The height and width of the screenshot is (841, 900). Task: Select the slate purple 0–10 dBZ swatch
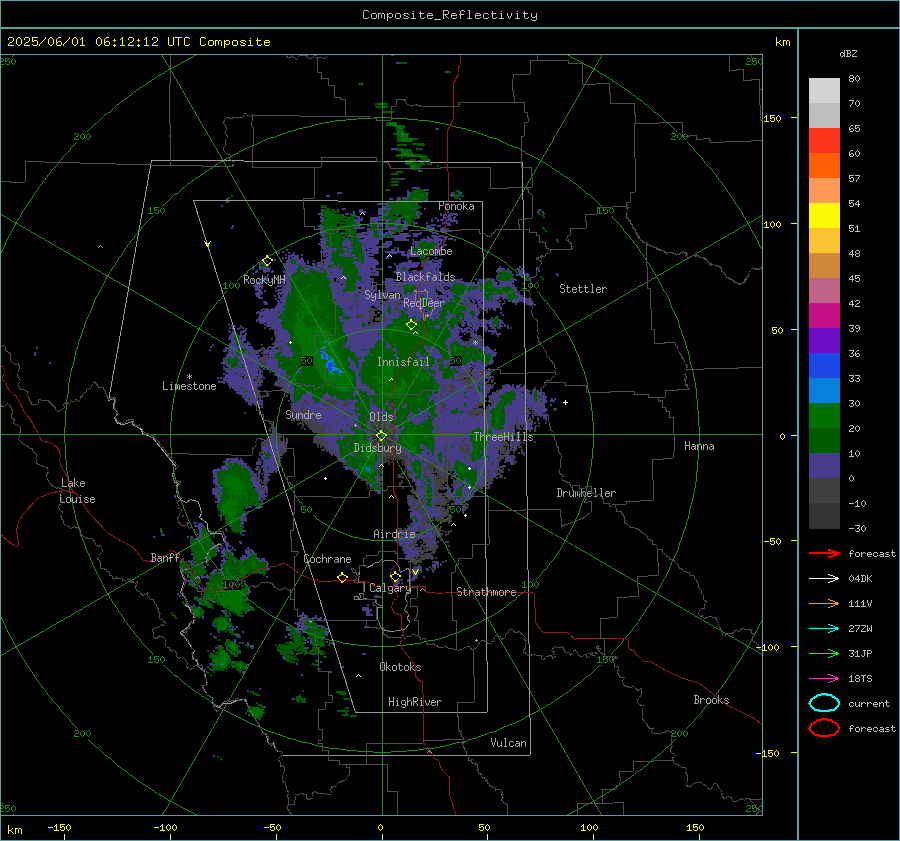tap(824, 465)
